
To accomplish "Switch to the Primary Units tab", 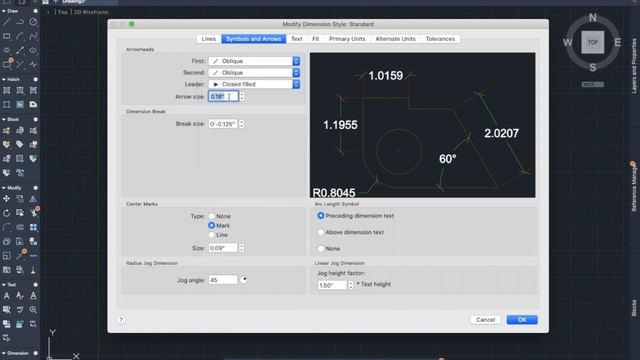I will [x=347, y=39].
